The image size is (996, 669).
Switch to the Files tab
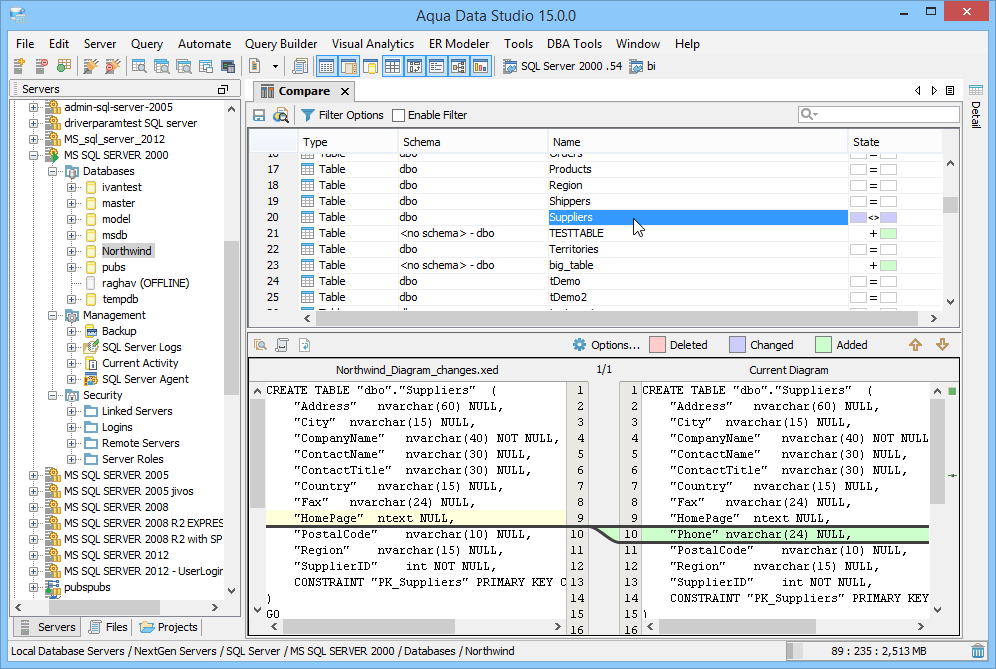click(x=108, y=627)
